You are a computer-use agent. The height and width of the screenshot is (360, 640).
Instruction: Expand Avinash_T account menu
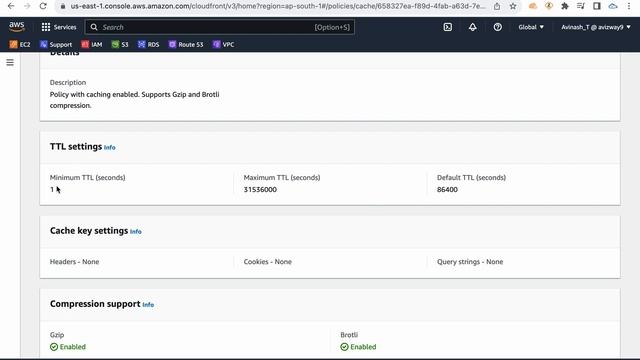596,27
